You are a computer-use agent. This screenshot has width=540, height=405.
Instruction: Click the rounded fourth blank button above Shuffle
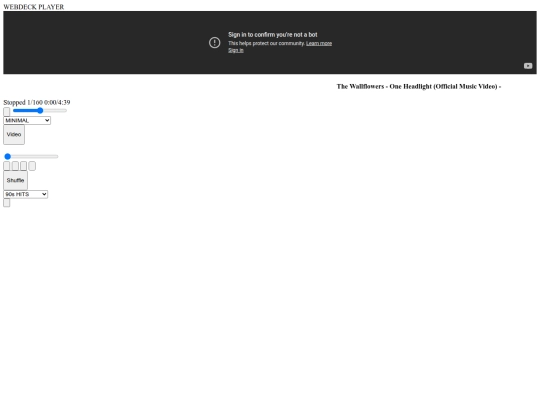coord(32,166)
